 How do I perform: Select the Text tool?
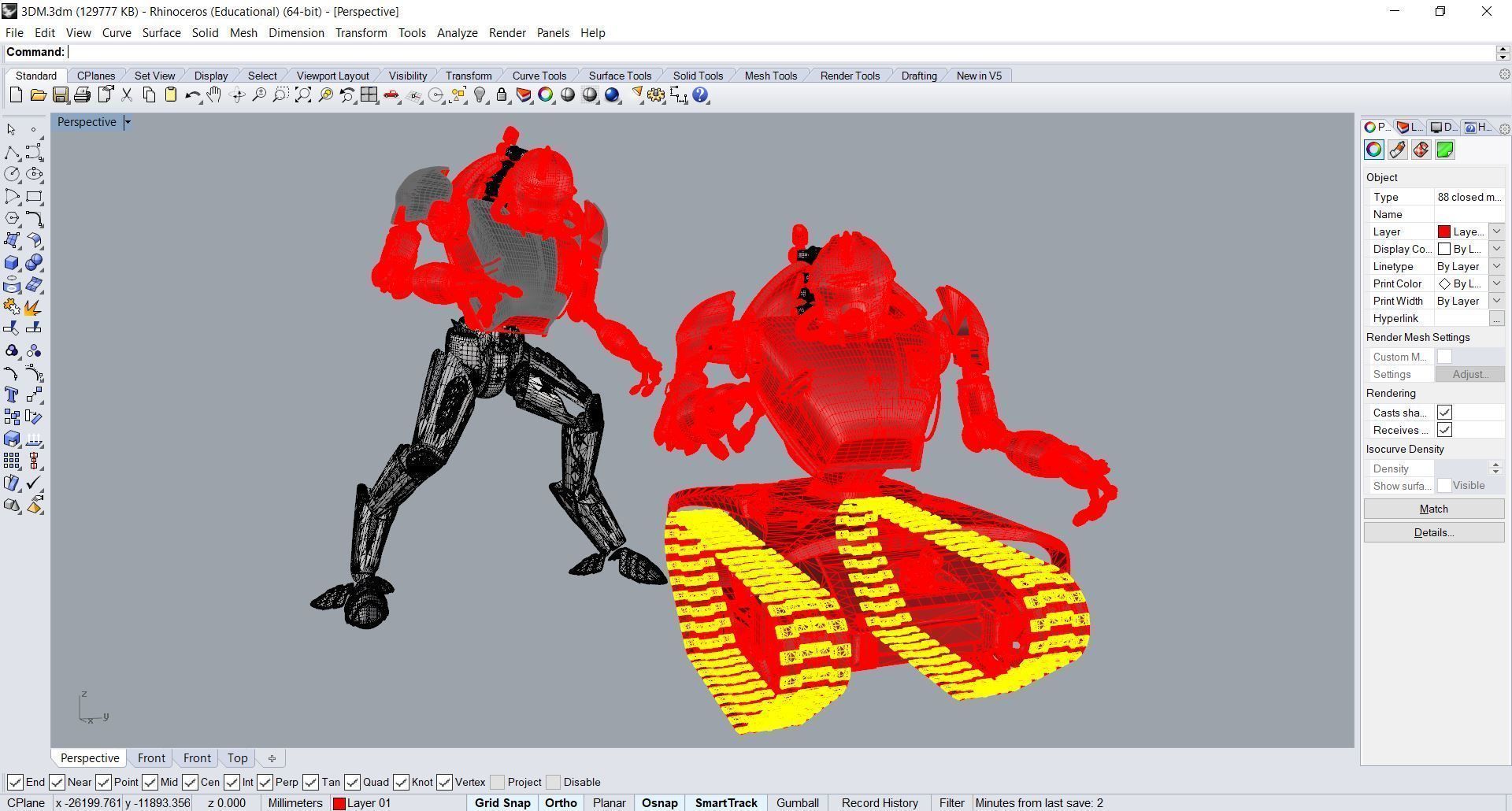pyautogui.click(x=12, y=394)
